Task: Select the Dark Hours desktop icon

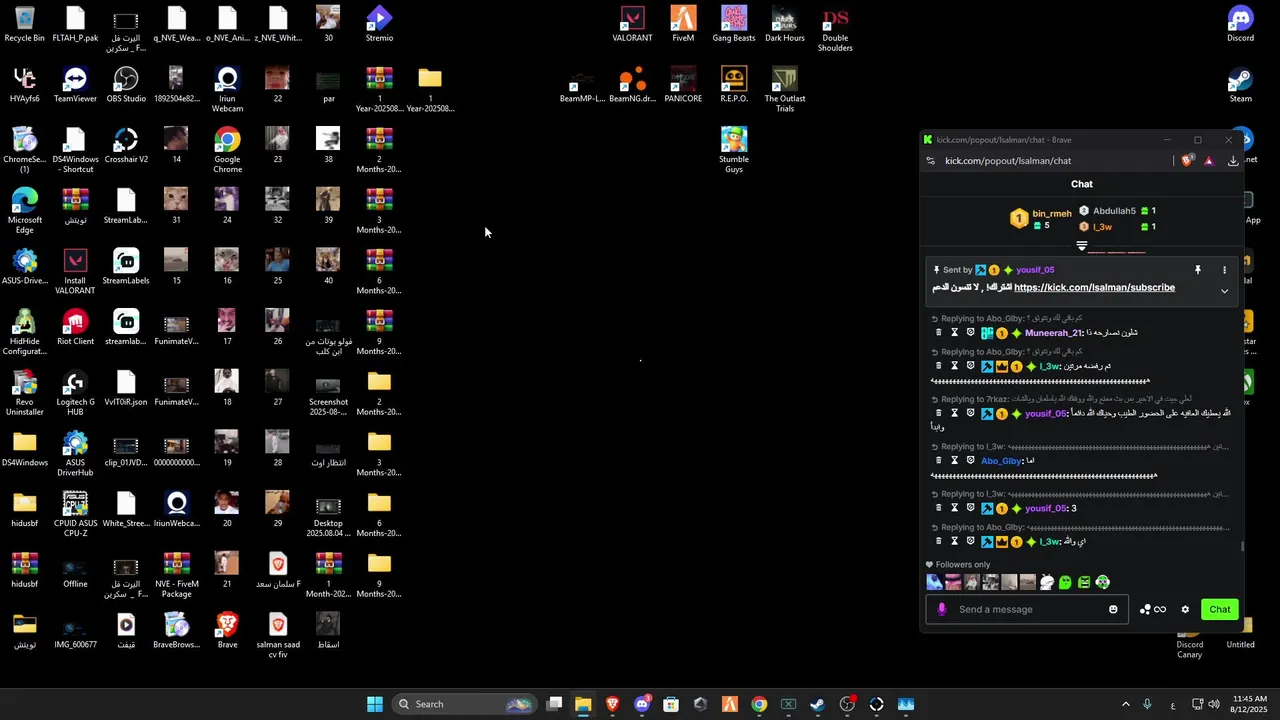Action: tap(785, 24)
